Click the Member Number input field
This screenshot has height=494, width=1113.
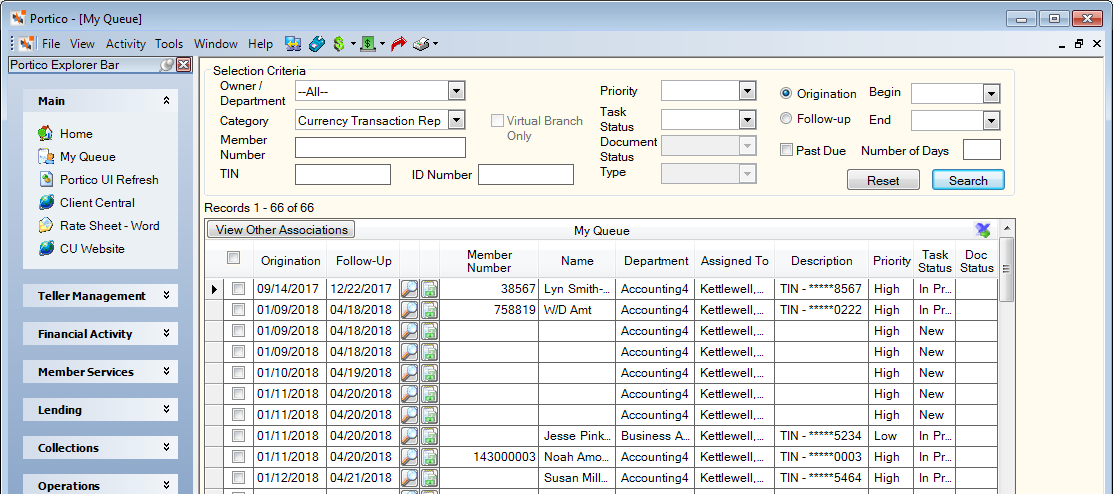[x=380, y=148]
